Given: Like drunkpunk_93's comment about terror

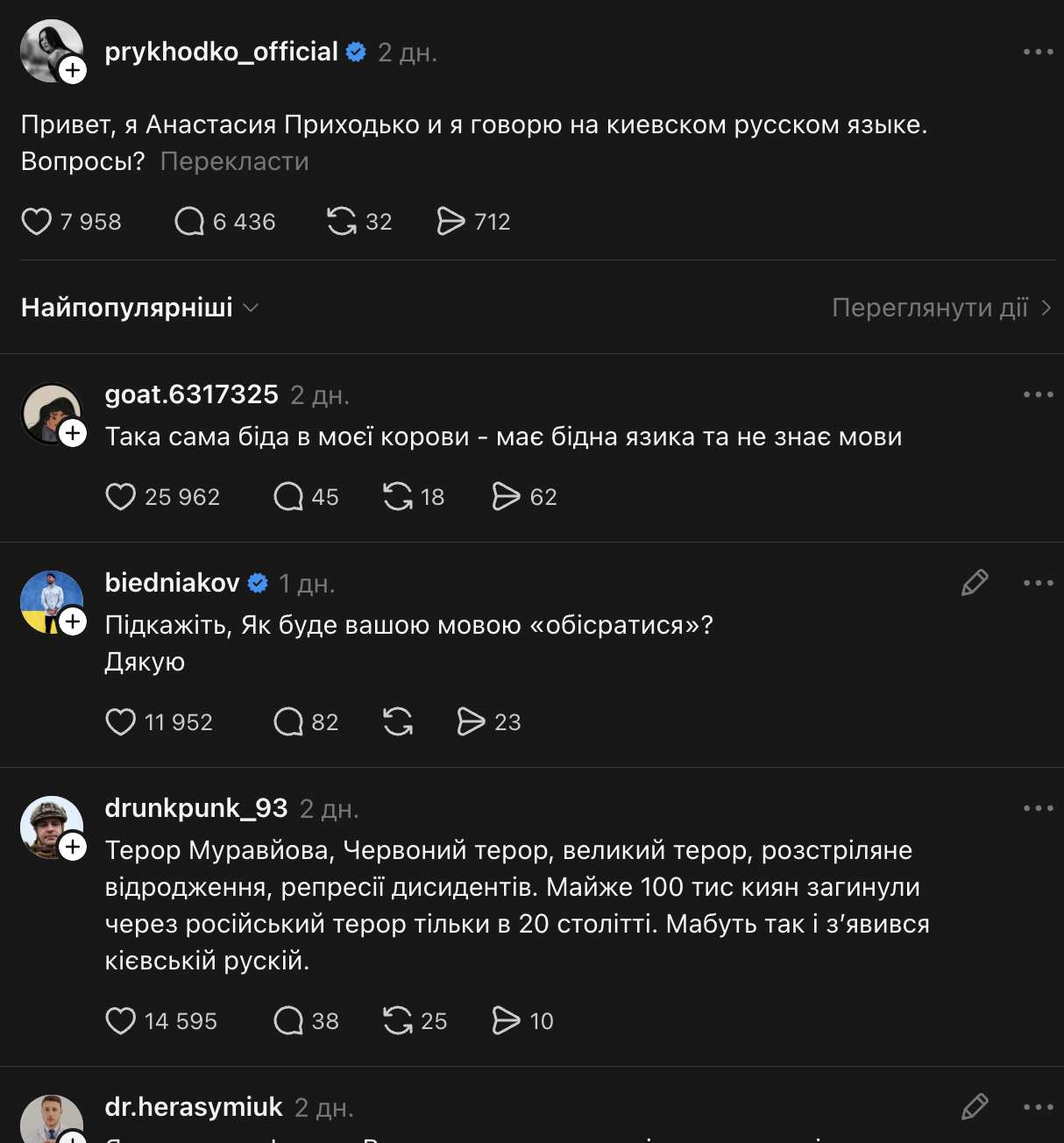Looking at the screenshot, I should 121,1020.
